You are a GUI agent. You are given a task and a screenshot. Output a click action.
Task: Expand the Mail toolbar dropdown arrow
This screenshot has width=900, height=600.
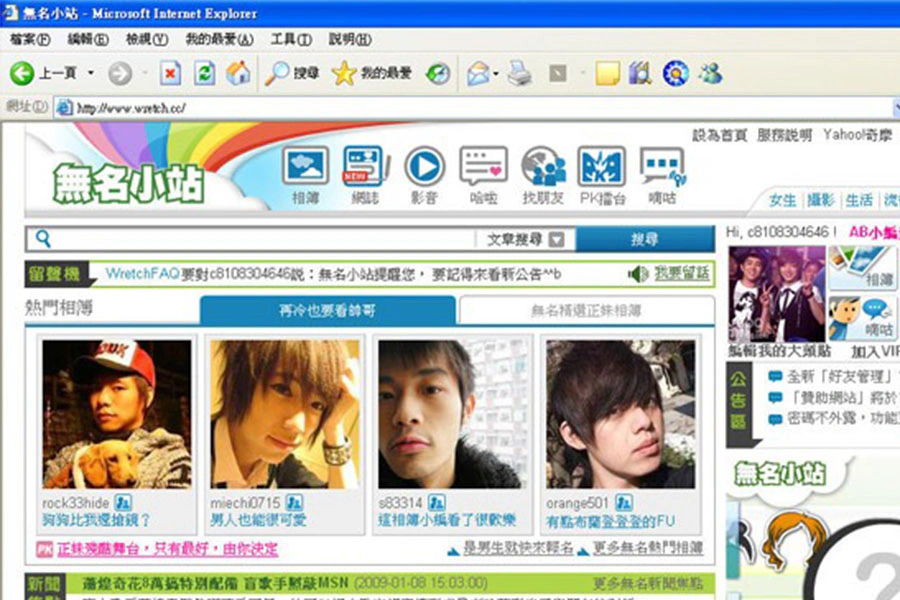(x=495, y=73)
